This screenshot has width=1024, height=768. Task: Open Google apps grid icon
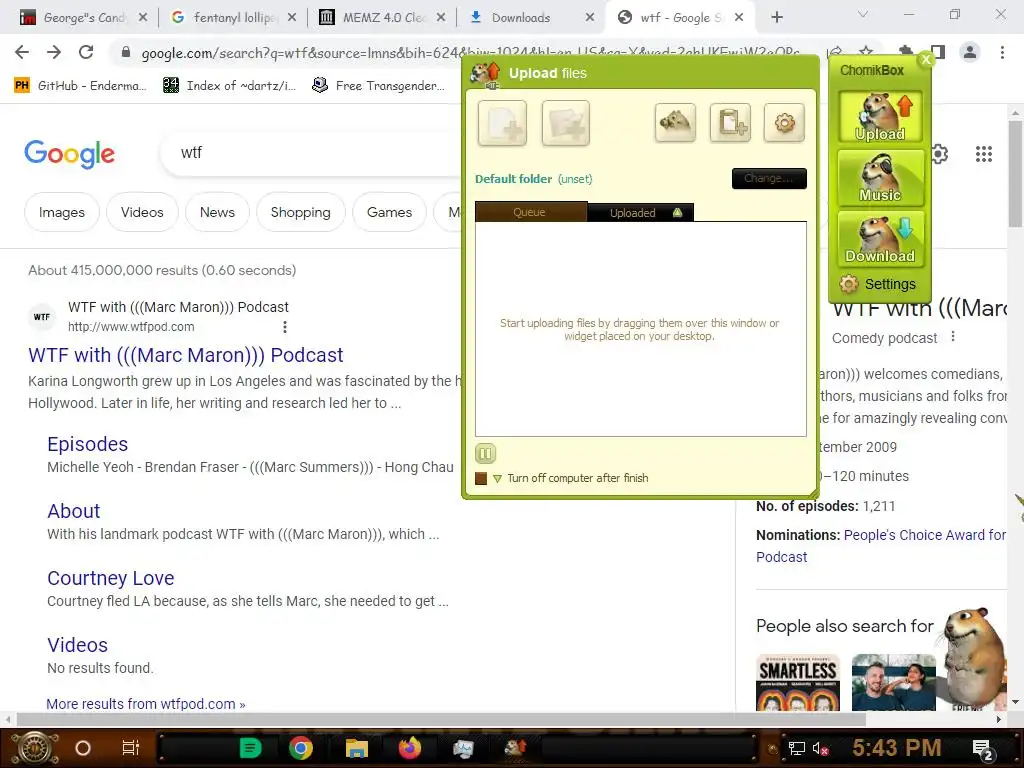(x=984, y=154)
